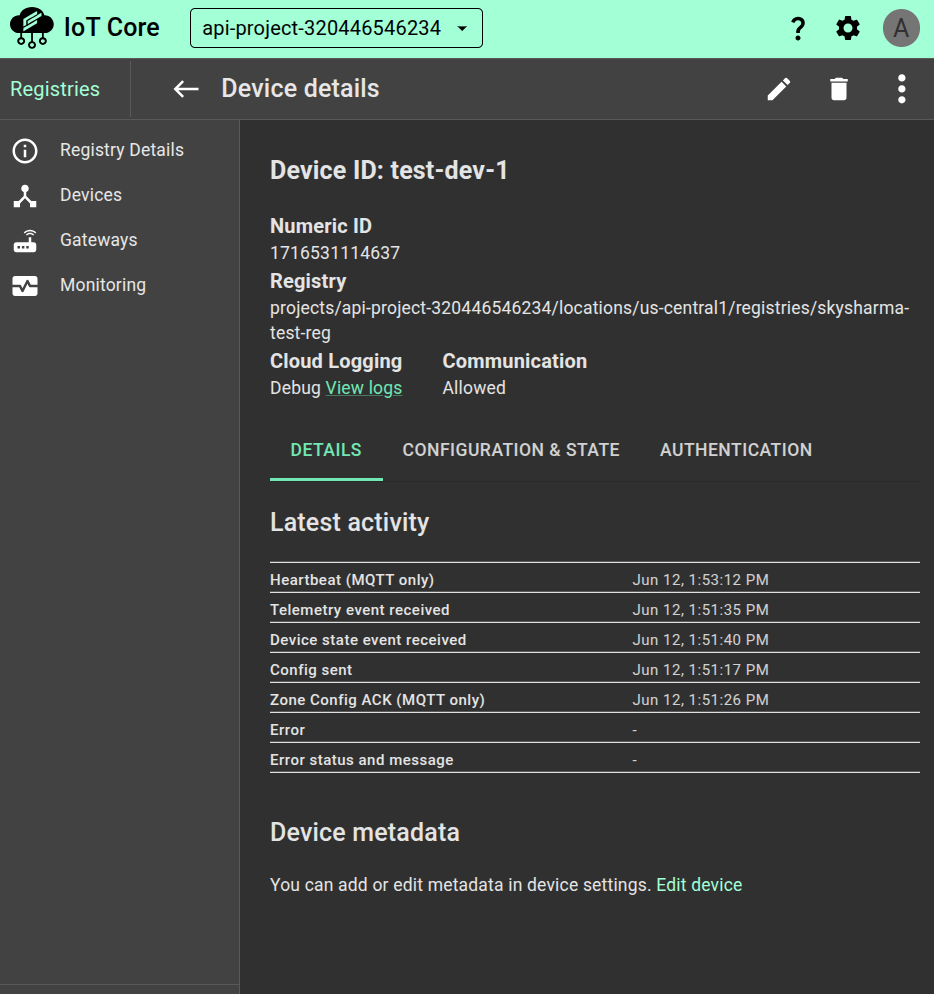Expand the api-project-320446546234 project dropdown

(x=336, y=28)
